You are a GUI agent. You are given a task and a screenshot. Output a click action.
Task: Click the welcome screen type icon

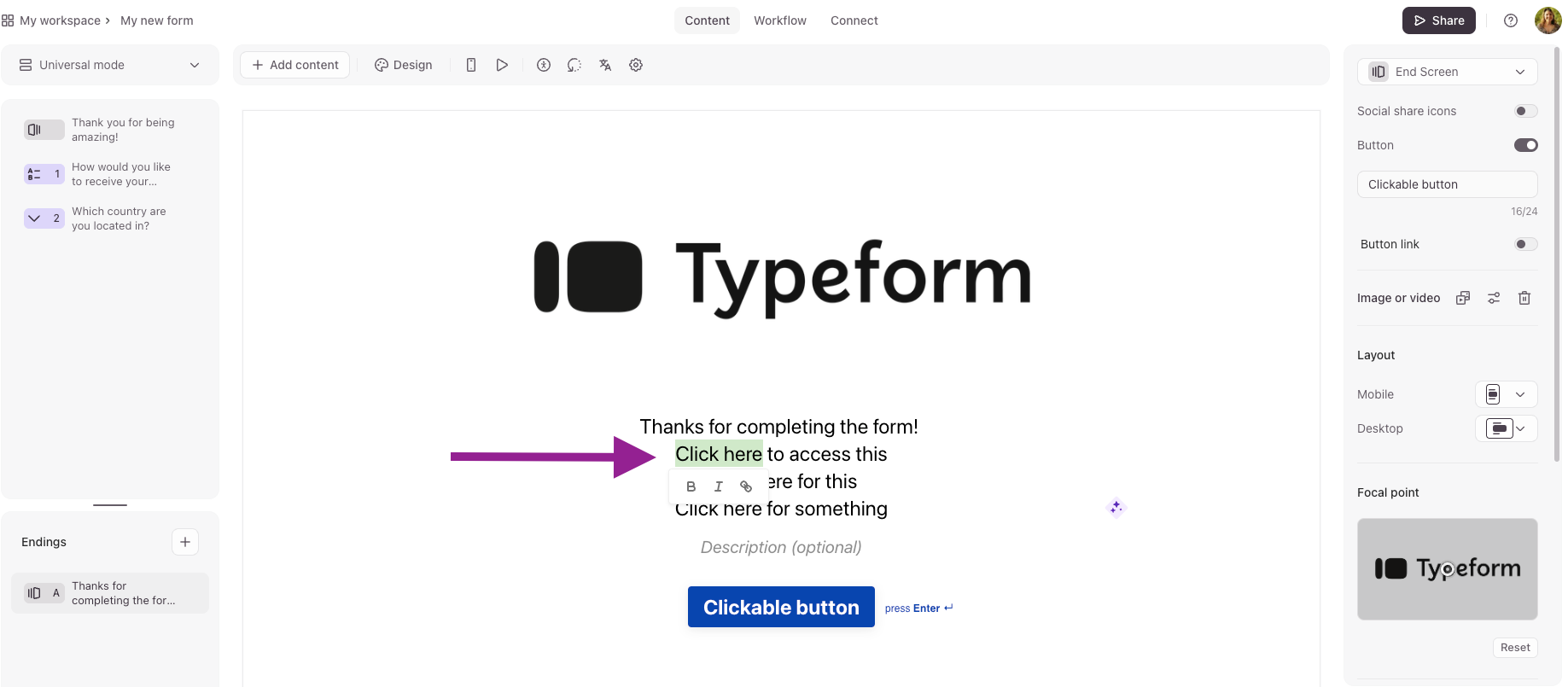point(44,130)
